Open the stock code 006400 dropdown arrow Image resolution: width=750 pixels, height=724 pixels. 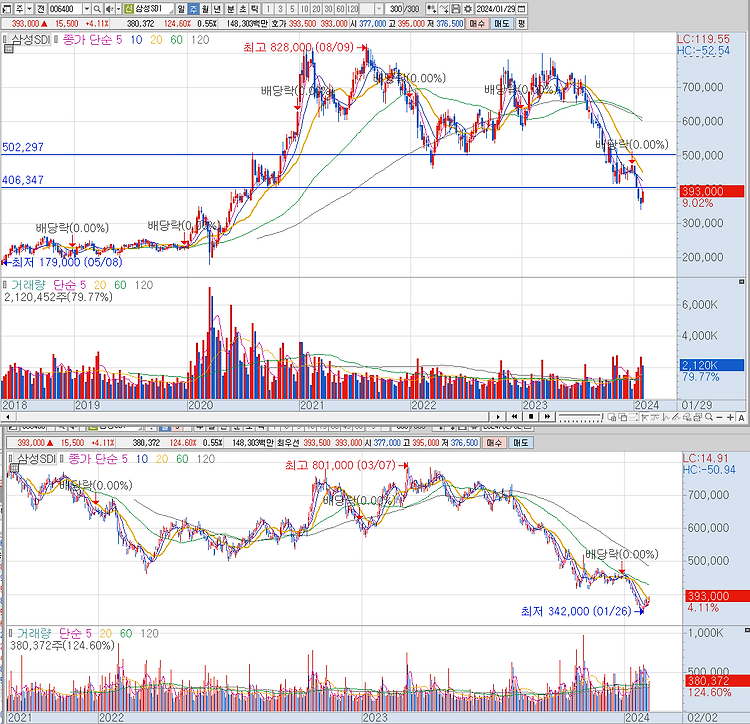click(x=87, y=9)
